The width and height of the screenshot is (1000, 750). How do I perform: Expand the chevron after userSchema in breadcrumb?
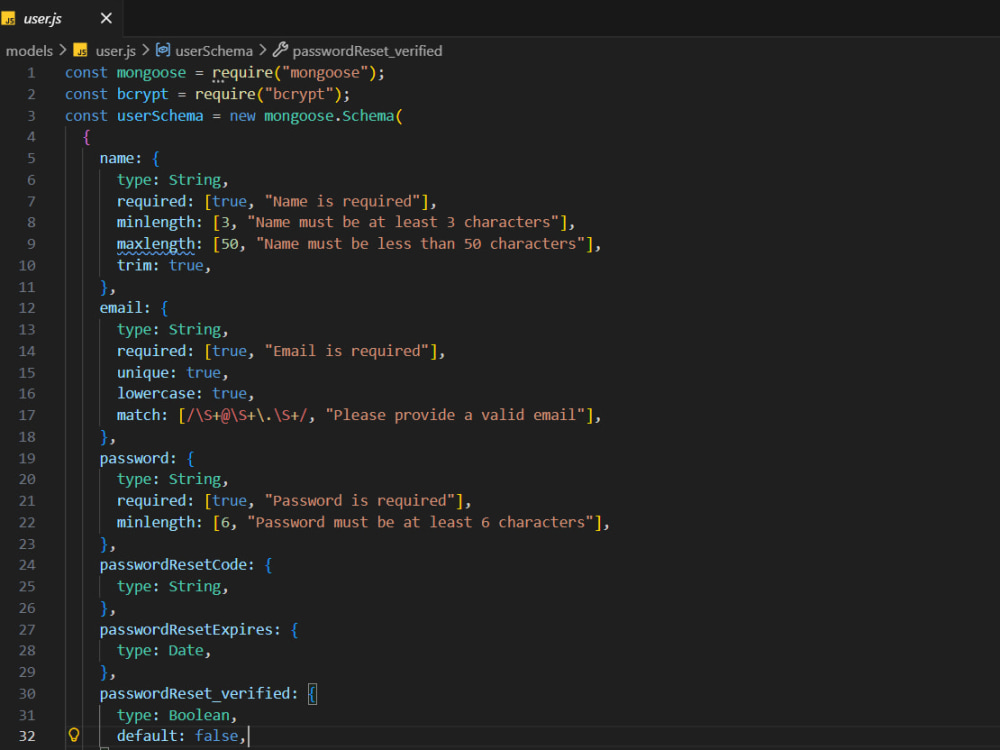[263, 50]
